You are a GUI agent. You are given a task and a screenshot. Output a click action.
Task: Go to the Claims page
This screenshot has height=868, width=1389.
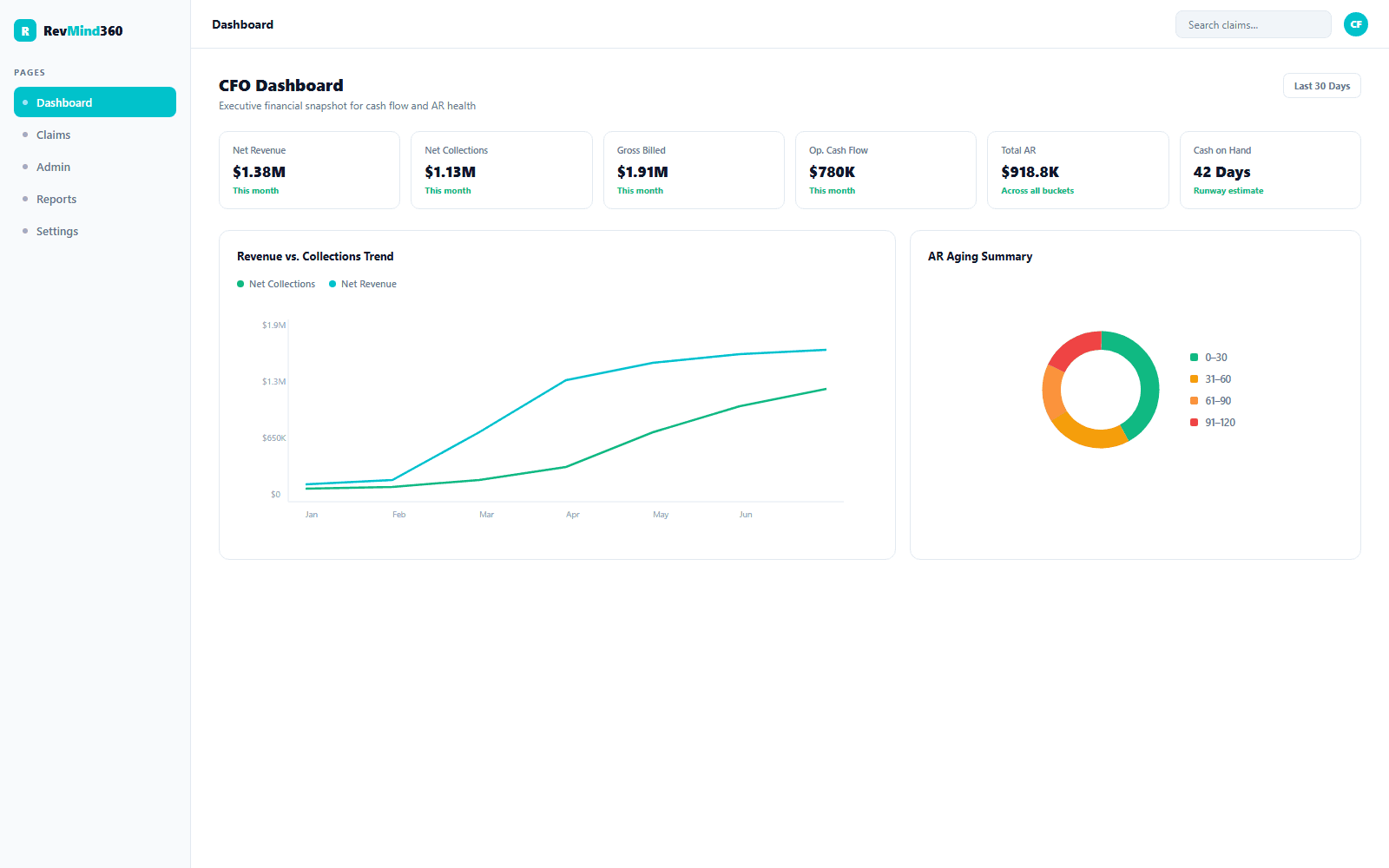click(x=95, y=135)
